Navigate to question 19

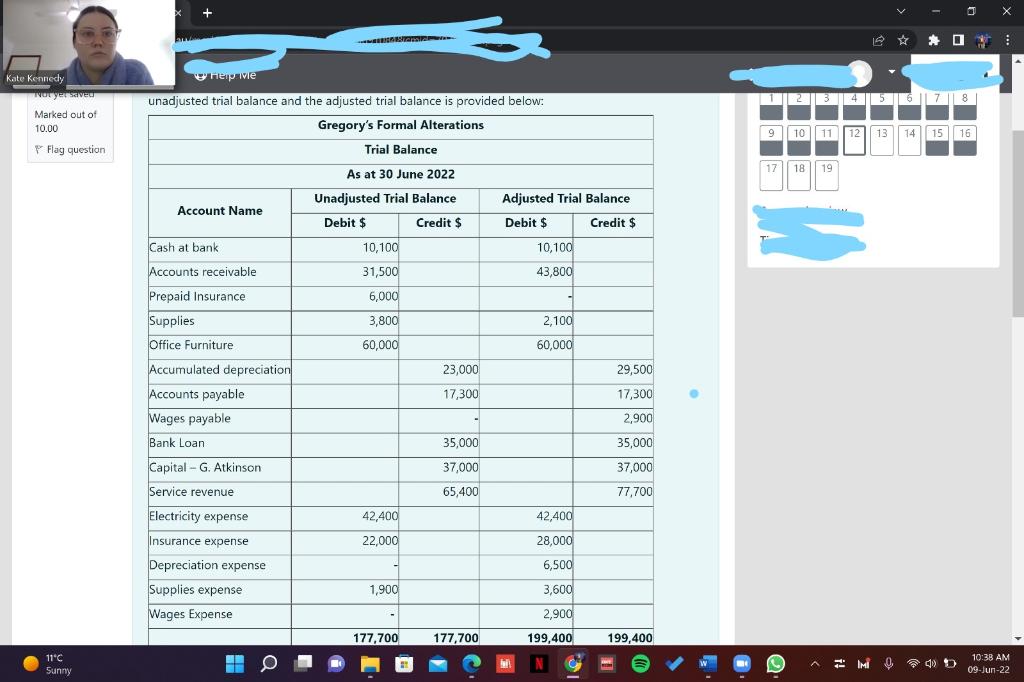click(x=827, y=175)
